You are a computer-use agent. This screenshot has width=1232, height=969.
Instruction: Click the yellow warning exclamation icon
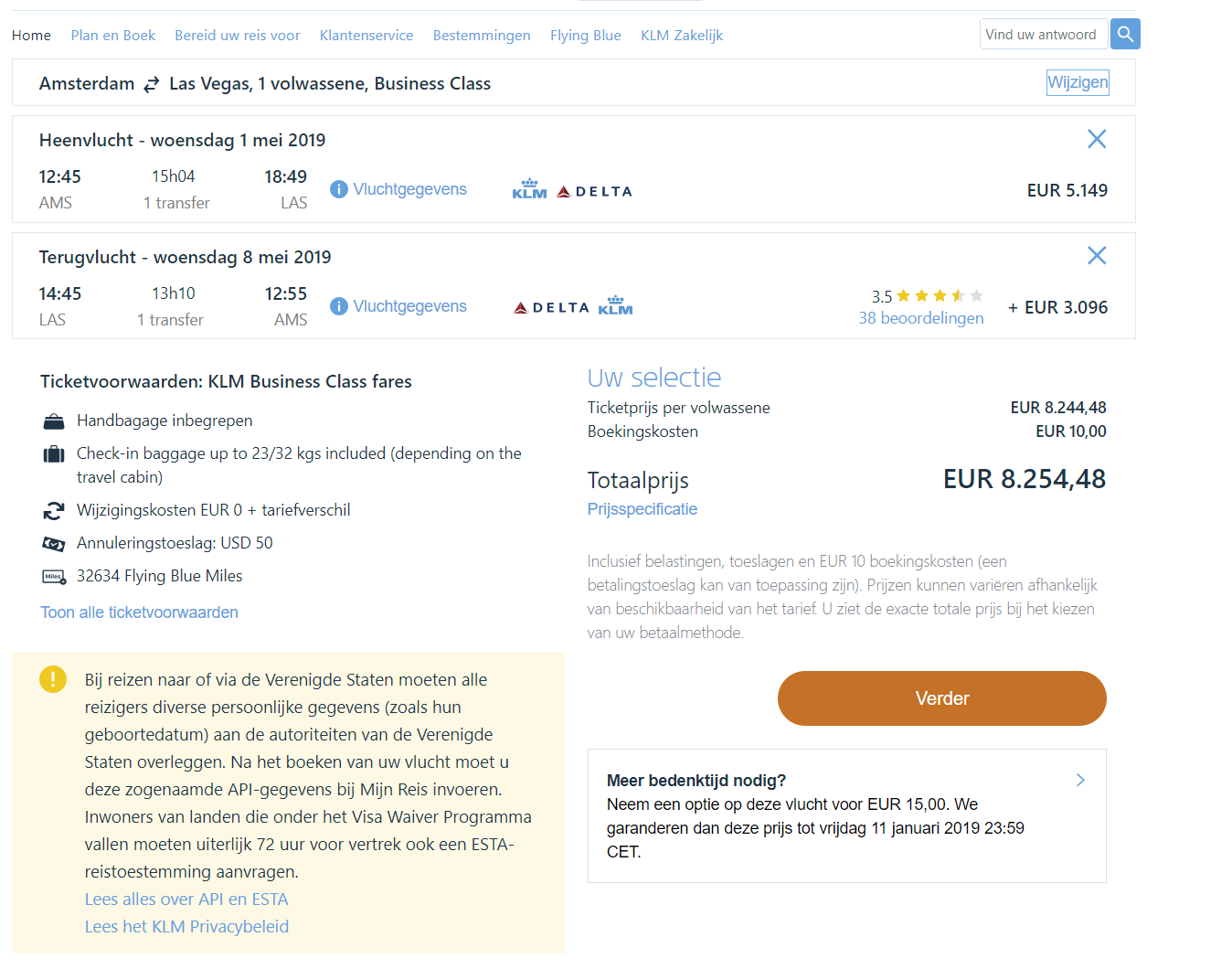(53, 679)
